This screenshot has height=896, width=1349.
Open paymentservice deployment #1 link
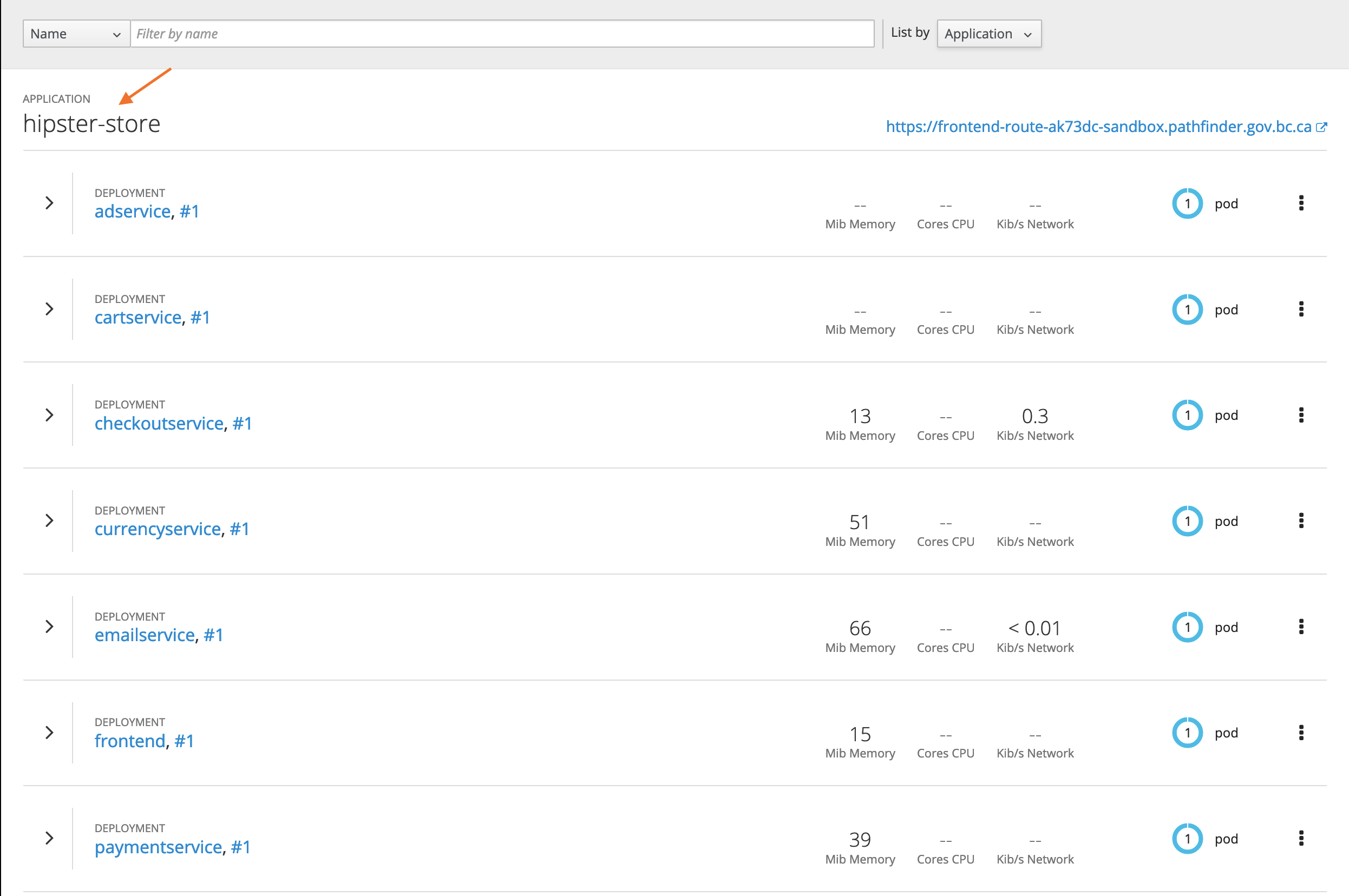241,847
